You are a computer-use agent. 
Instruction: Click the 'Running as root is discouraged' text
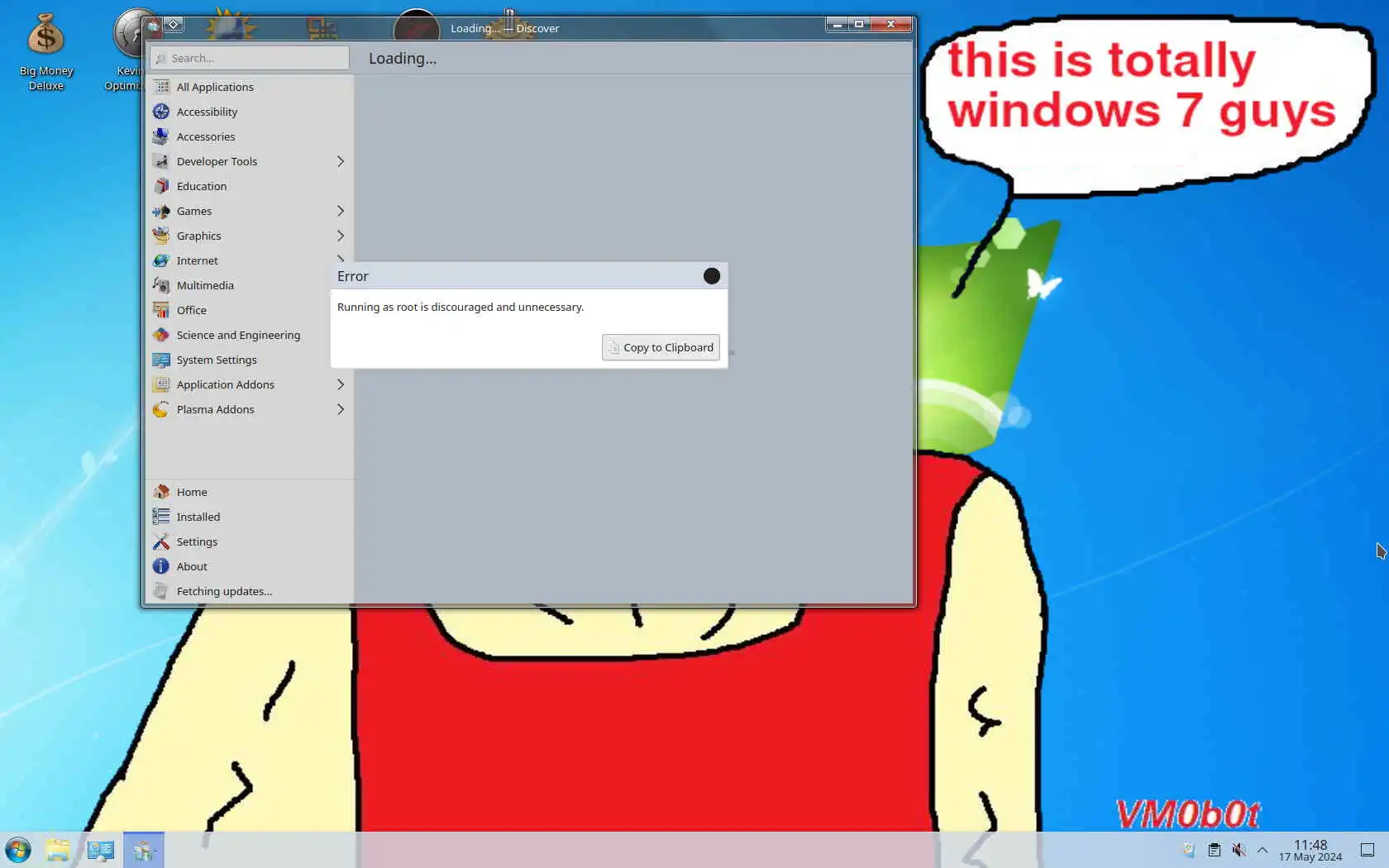(x=461, y=307)
